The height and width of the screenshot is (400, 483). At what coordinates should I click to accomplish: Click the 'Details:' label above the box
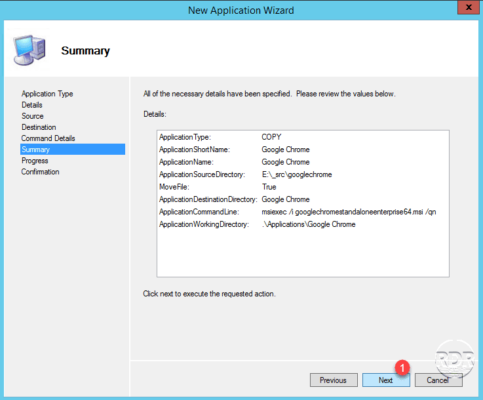coord(155,114)
